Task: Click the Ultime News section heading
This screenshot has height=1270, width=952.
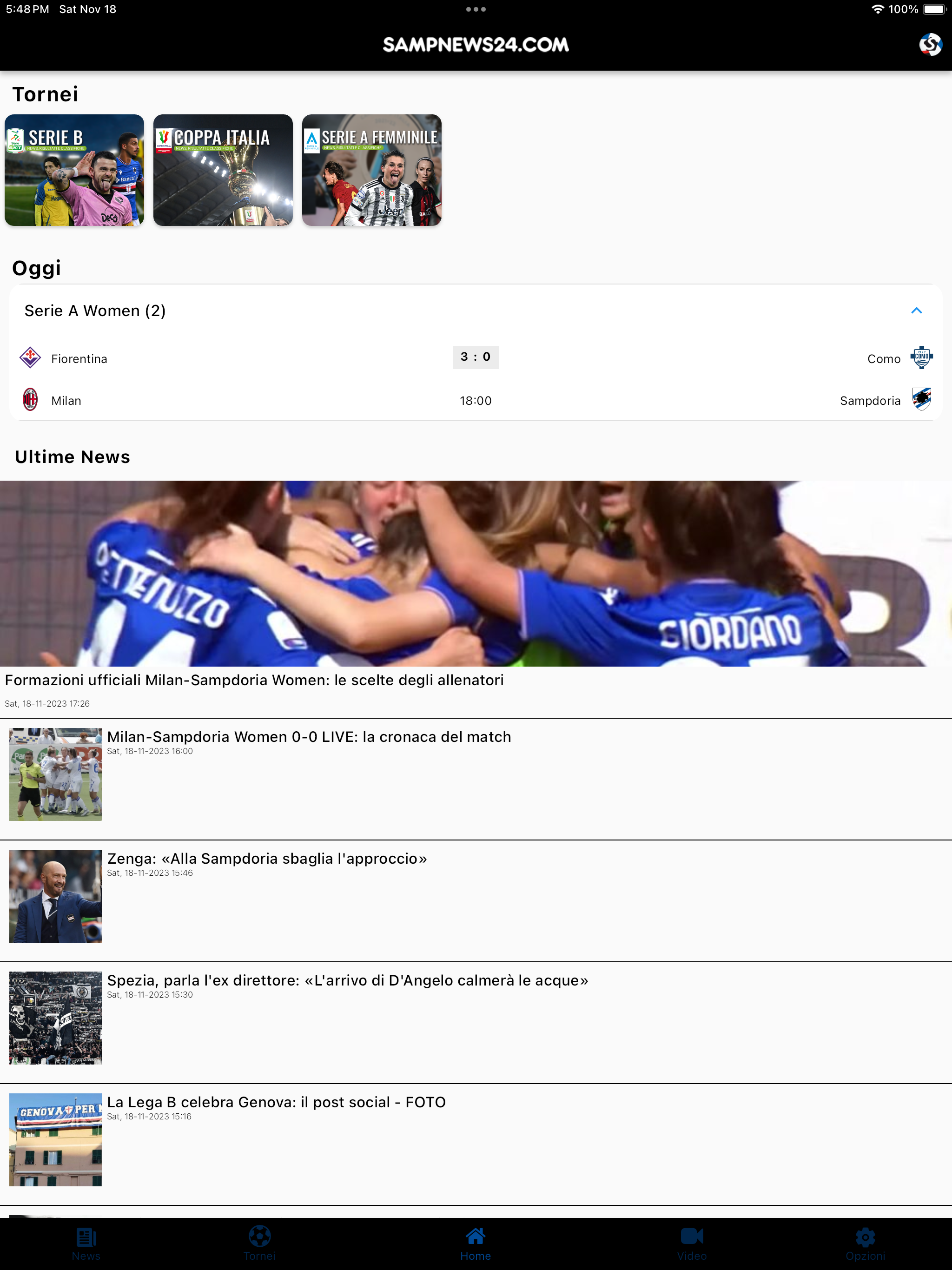Action: tap(73, 457)
